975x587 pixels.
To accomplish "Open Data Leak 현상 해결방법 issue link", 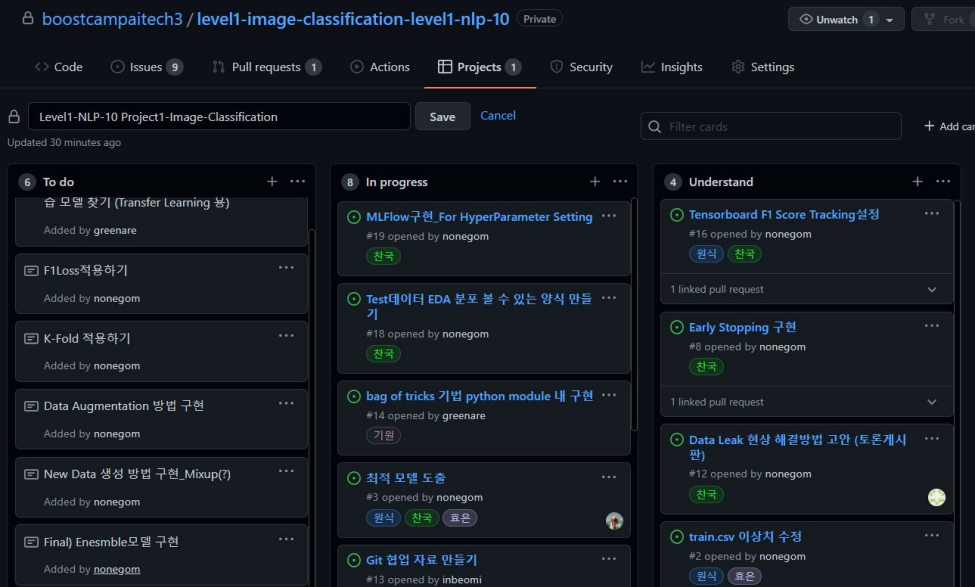I will pos(797,447).
